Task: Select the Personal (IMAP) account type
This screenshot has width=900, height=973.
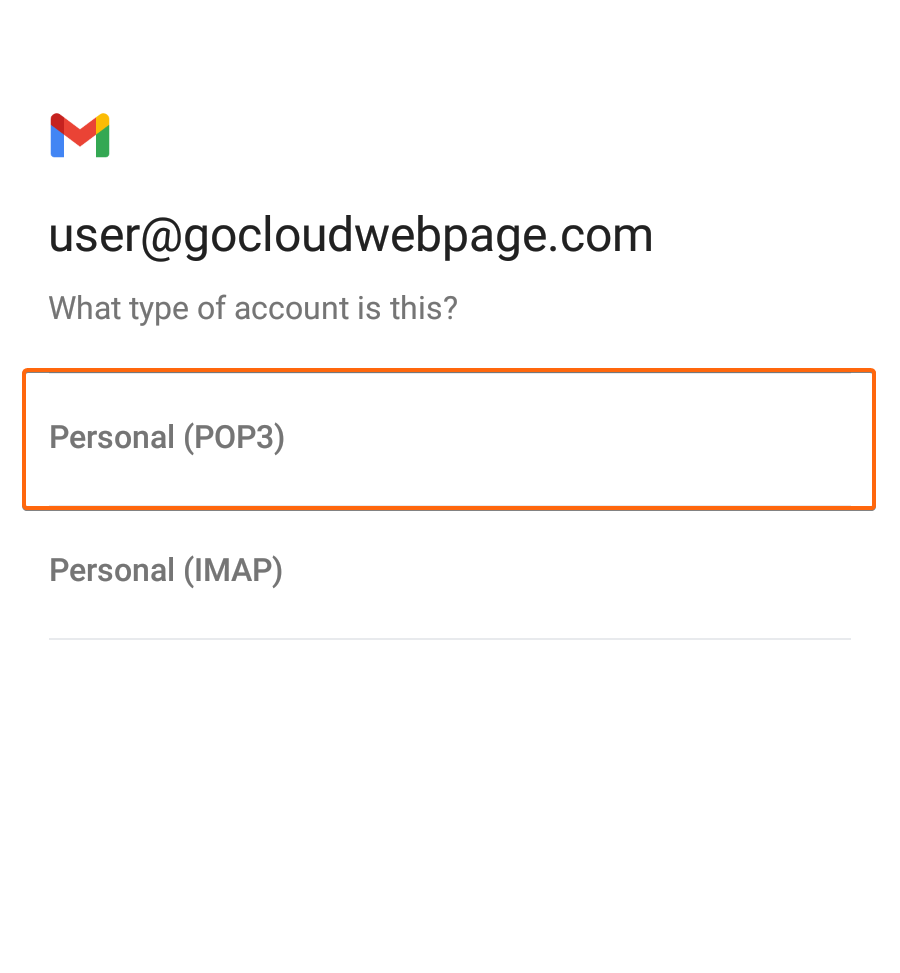Action: coord(449,571)
